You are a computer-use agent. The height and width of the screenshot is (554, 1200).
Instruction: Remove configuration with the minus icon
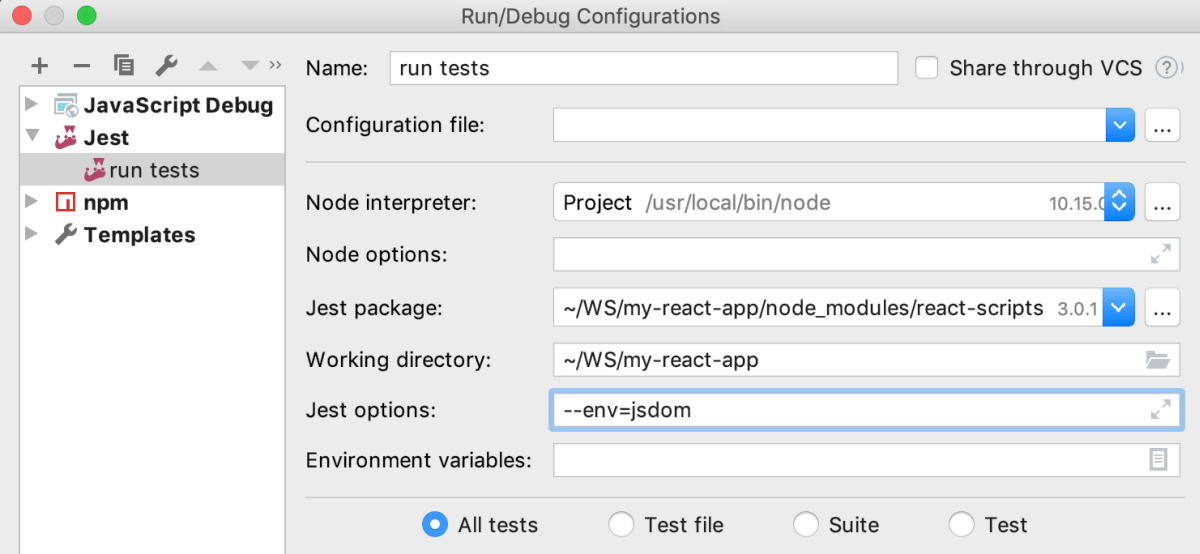pyautogui.click(x=82, y=67)
